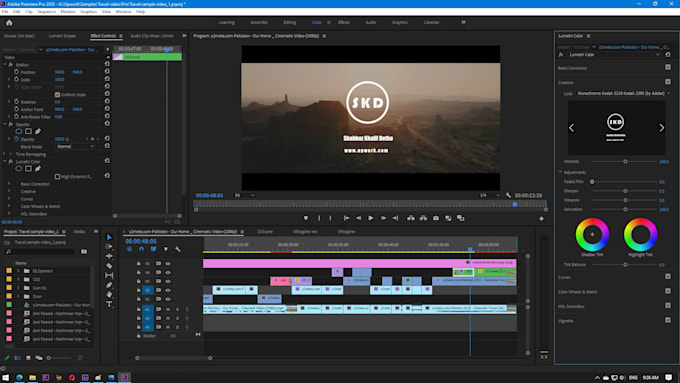This screenshot has height=383, width=680.
Task: Click the Lift button
Action: [410, 218]
